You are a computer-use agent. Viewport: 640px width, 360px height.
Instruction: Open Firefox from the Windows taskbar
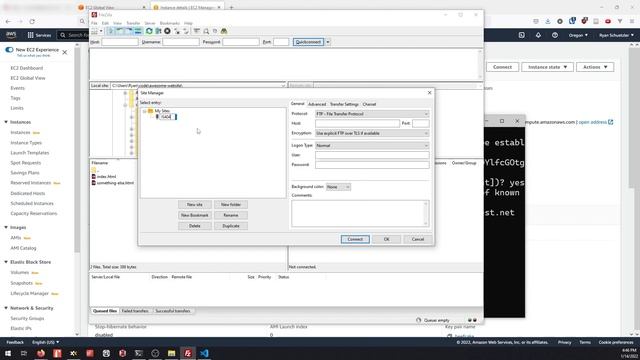click(41, 353)
